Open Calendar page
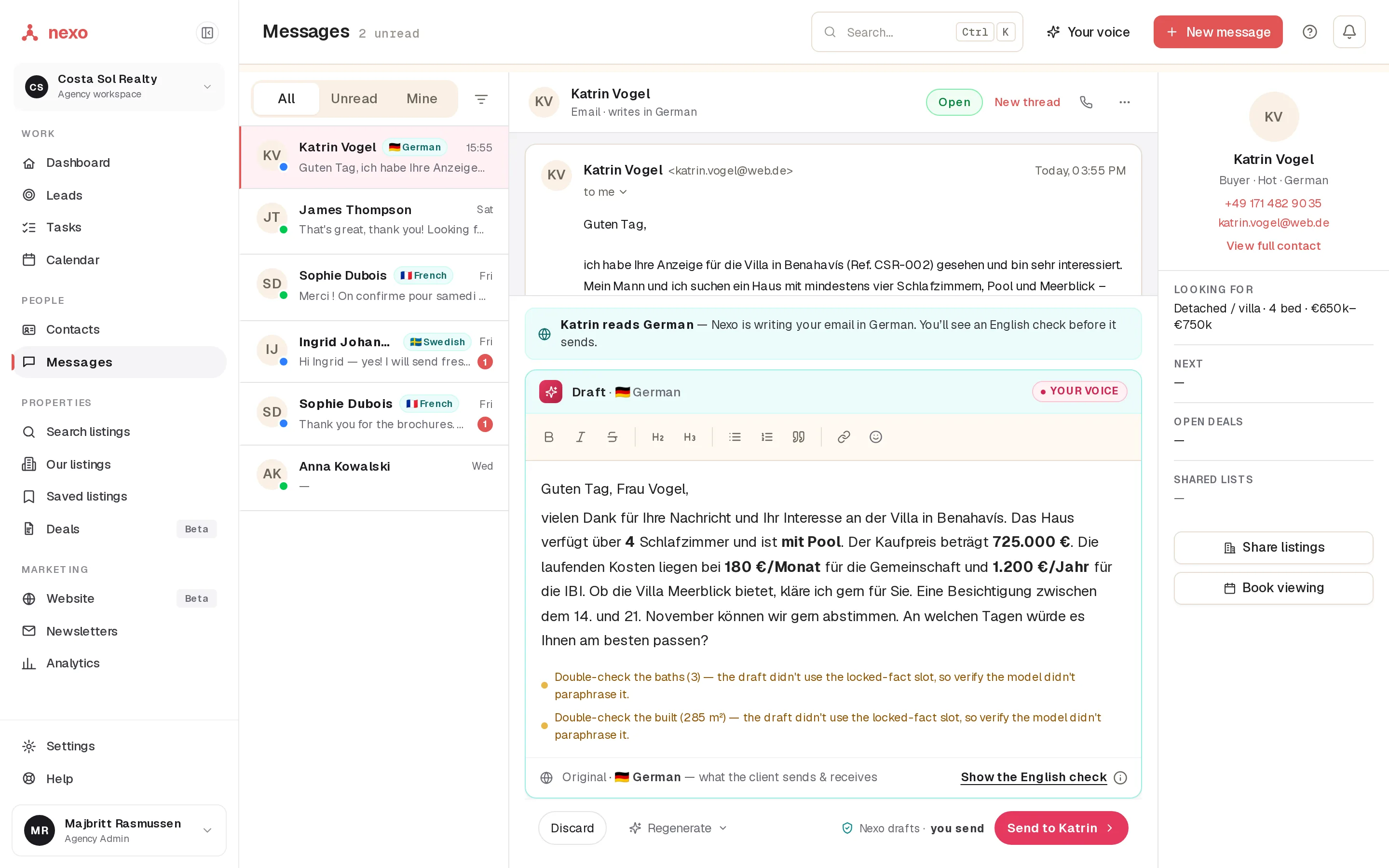Viewport: 1389px width, 868px height. coord(119,260)
